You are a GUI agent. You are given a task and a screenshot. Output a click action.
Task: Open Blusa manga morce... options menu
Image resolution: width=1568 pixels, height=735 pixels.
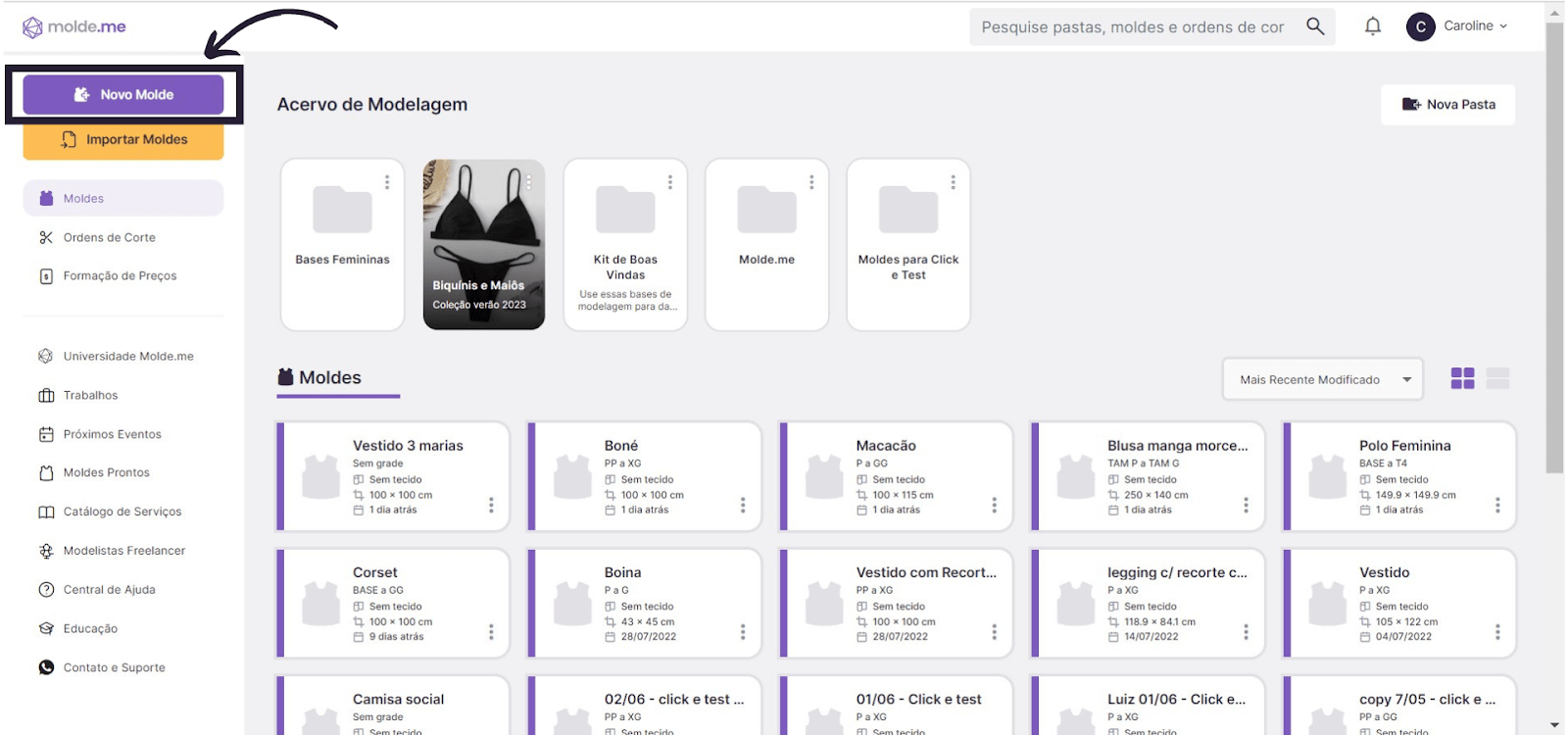(x=1246, y=505)
